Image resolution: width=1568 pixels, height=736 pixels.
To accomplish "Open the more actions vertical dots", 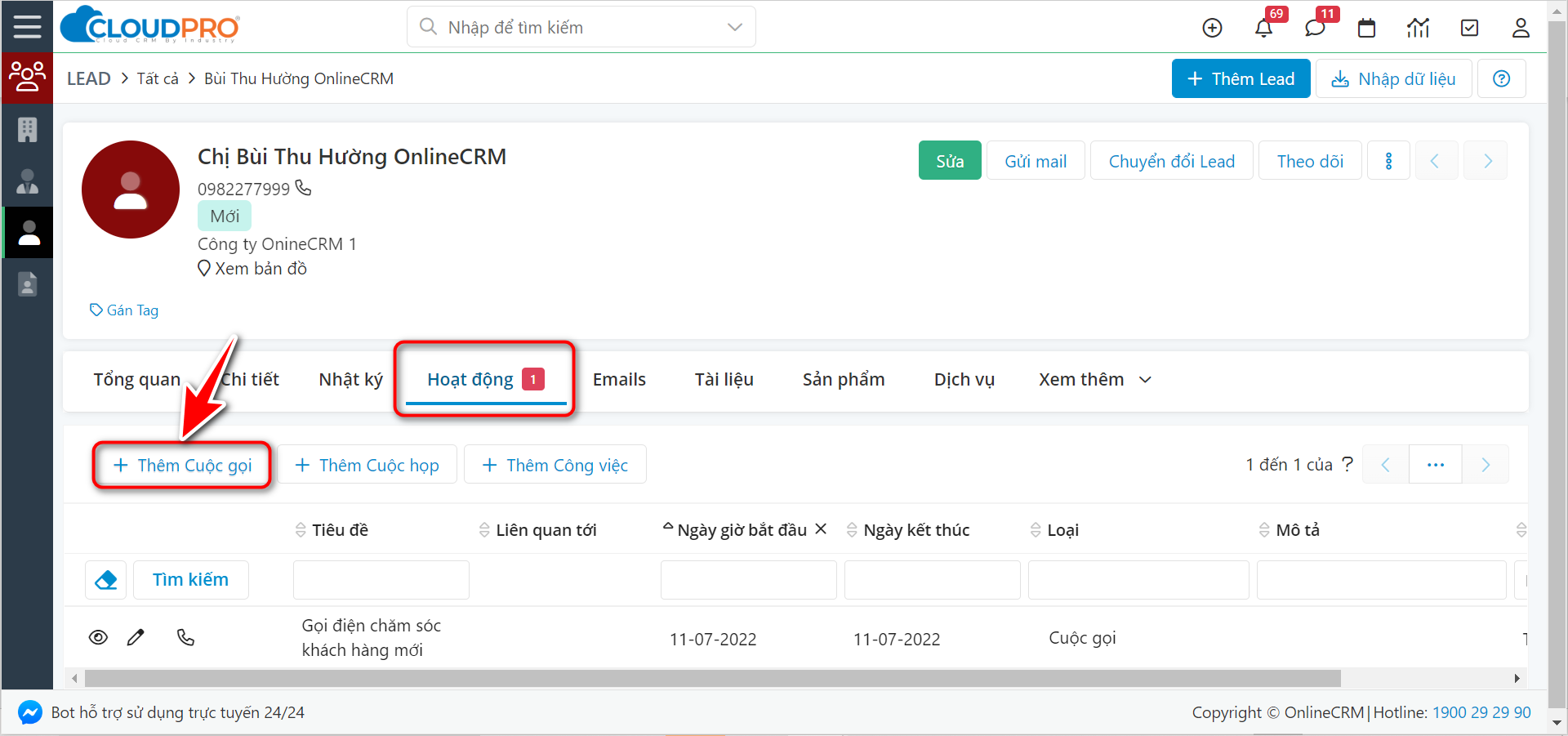I will click(1388, 161).
